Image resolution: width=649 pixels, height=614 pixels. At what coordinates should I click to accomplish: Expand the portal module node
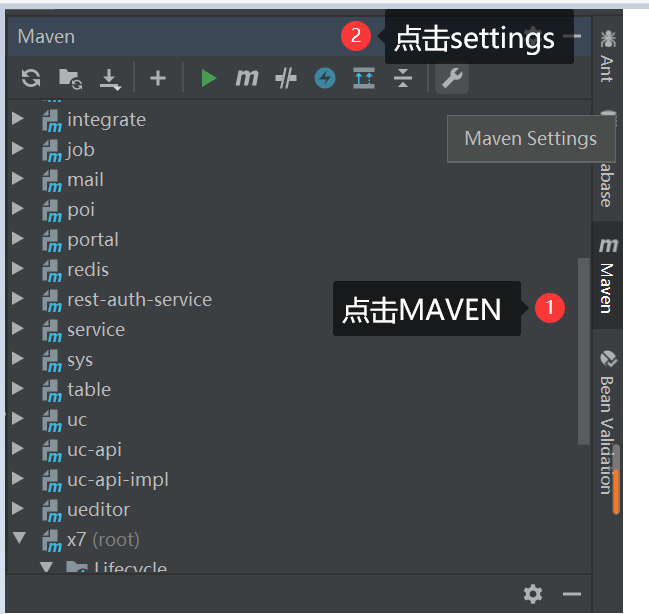pos(18,238)
